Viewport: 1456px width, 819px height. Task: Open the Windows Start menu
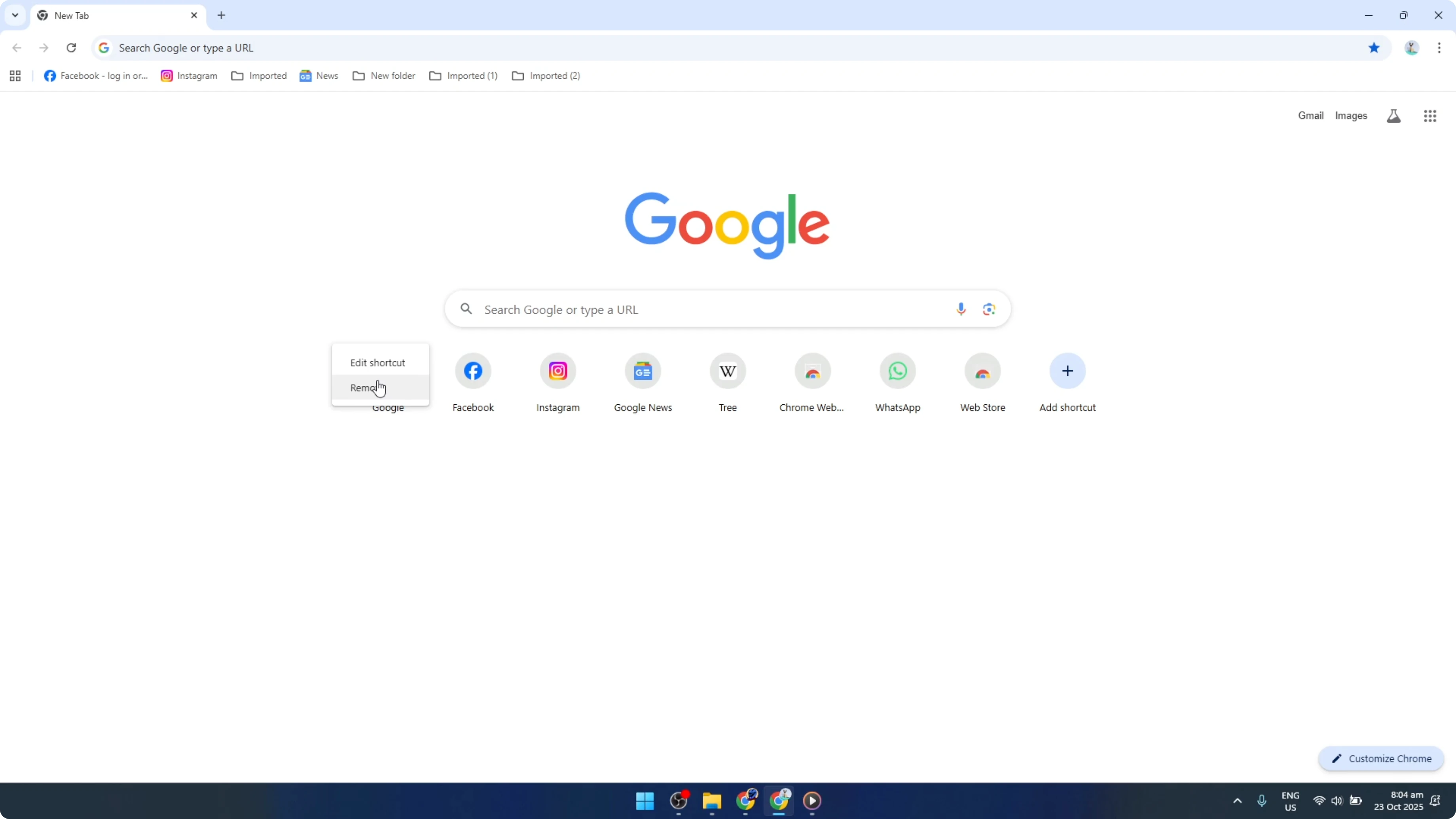pos(645,800)
